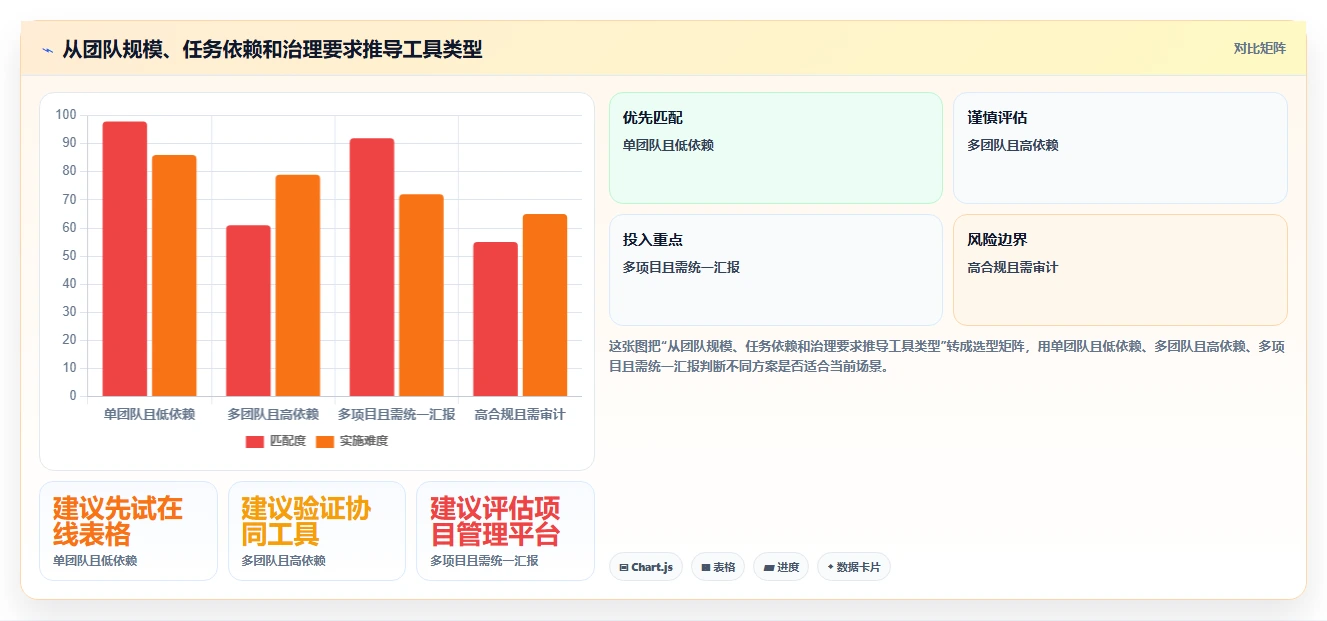1327x621 pixels.
Task: Click 高合规且需审计 text in 风险边界 card
Action: point(1012,268)
